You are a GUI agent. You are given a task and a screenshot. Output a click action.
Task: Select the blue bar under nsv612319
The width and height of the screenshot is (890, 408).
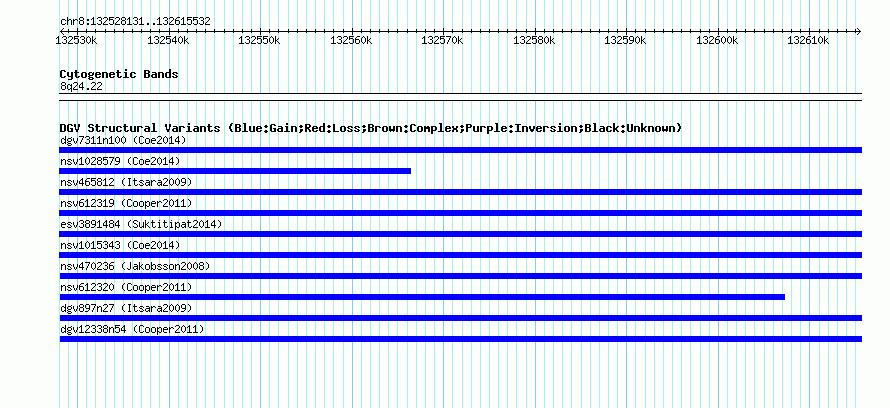[460, 213]
